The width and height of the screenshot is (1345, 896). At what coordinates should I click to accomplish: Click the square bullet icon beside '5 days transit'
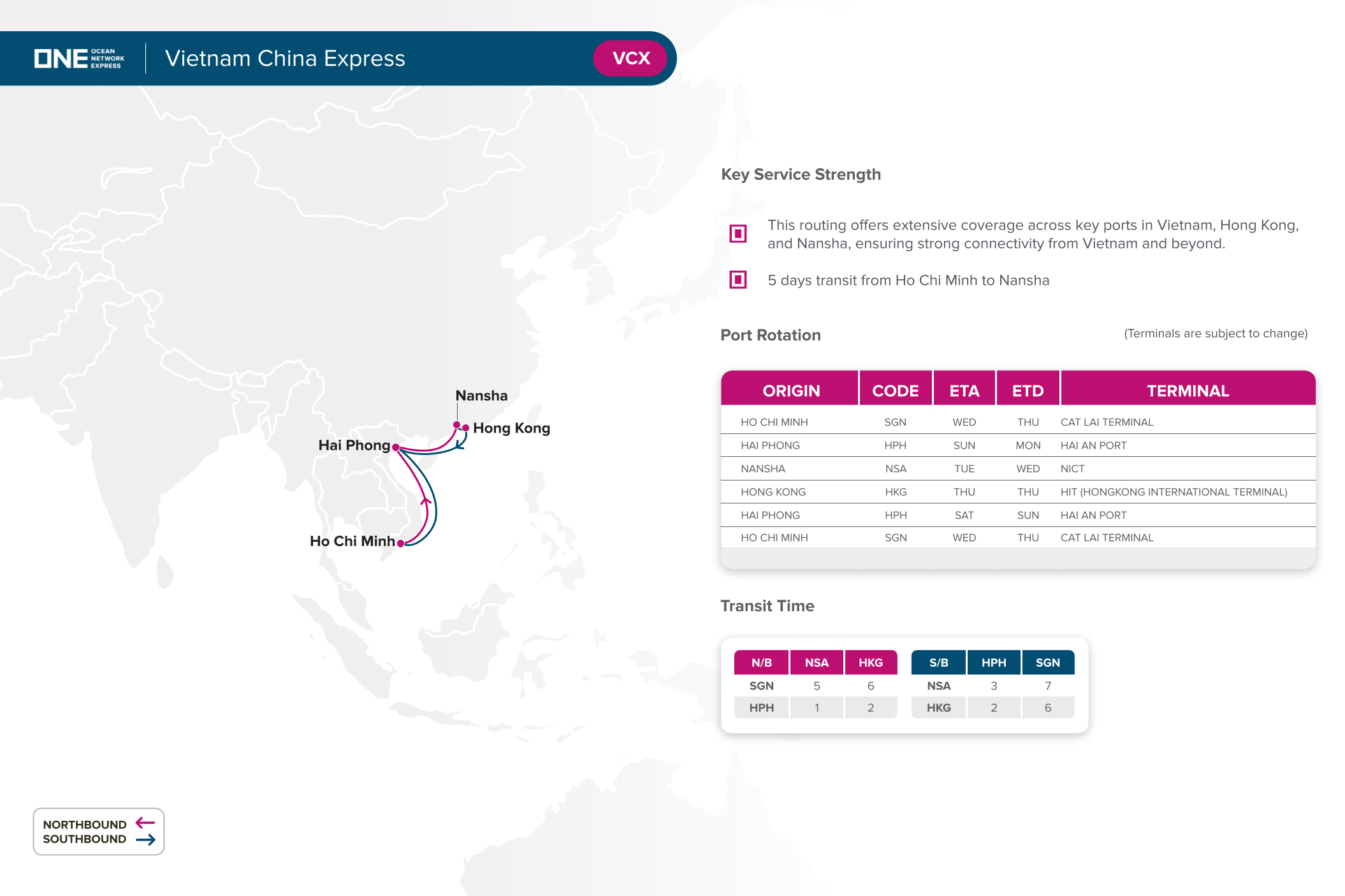pyautogui.click(x=738, y=280)
